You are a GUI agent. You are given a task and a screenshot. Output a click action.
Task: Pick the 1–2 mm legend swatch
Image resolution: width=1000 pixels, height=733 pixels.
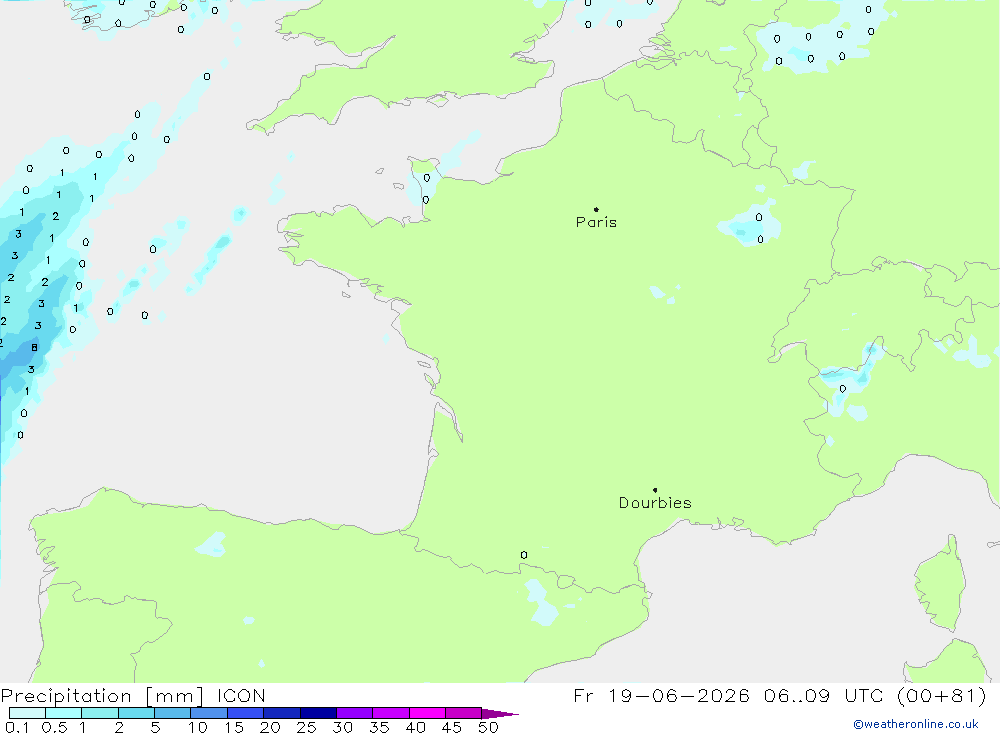pos(100,713)
